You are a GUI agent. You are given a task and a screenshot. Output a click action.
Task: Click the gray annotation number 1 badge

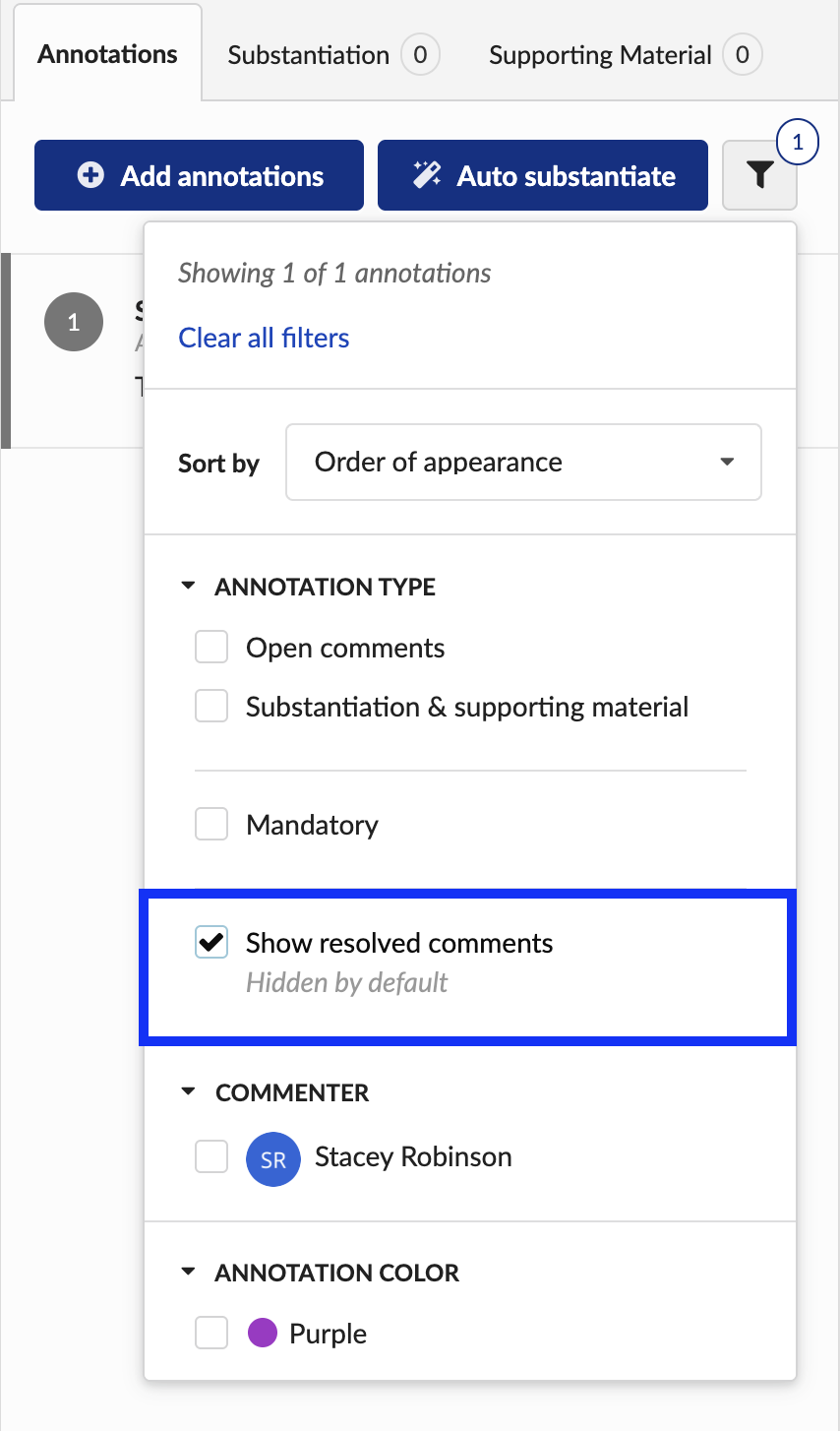(74, 322)
